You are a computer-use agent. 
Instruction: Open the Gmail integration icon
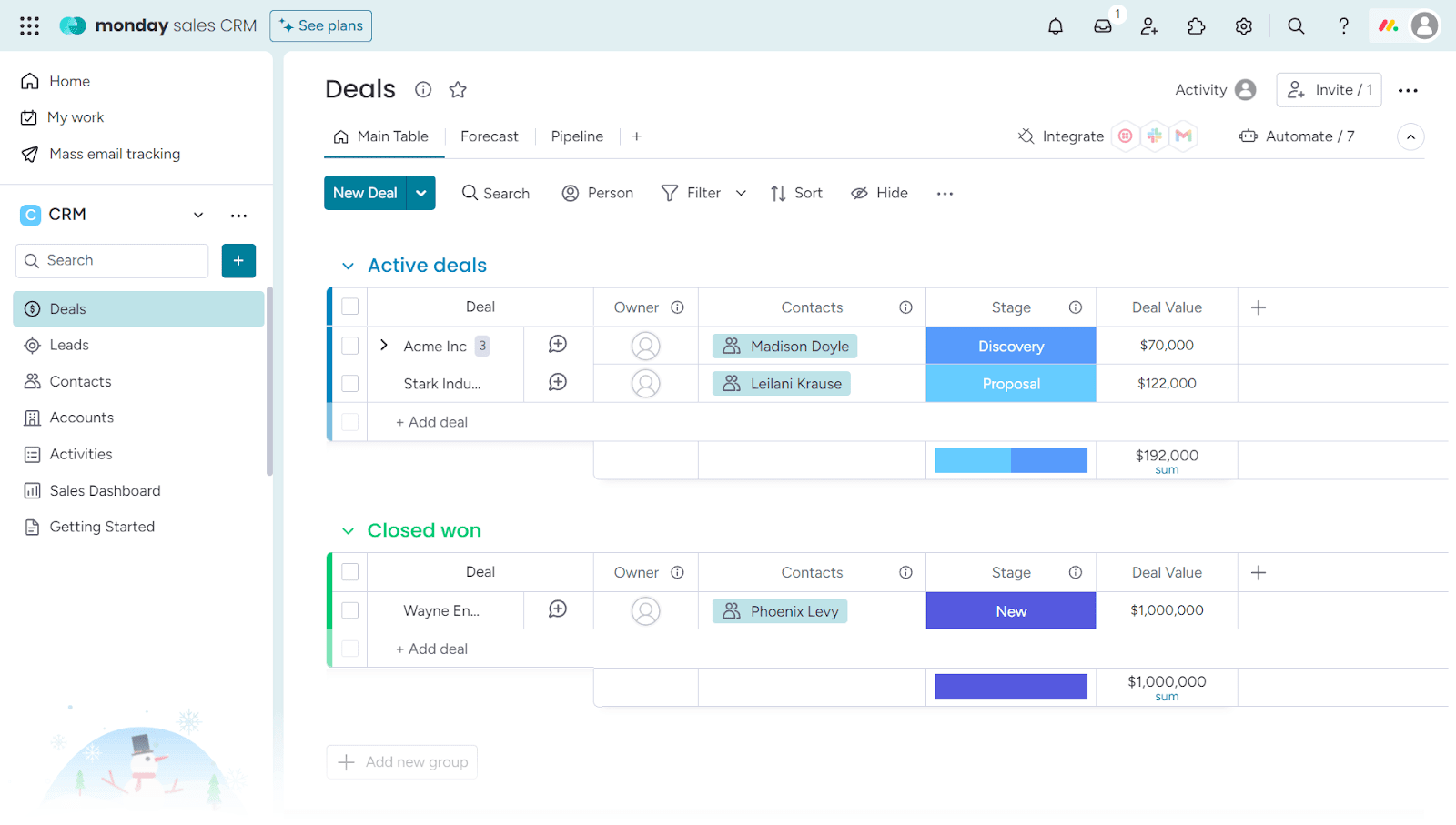[x=1183, y=136]
